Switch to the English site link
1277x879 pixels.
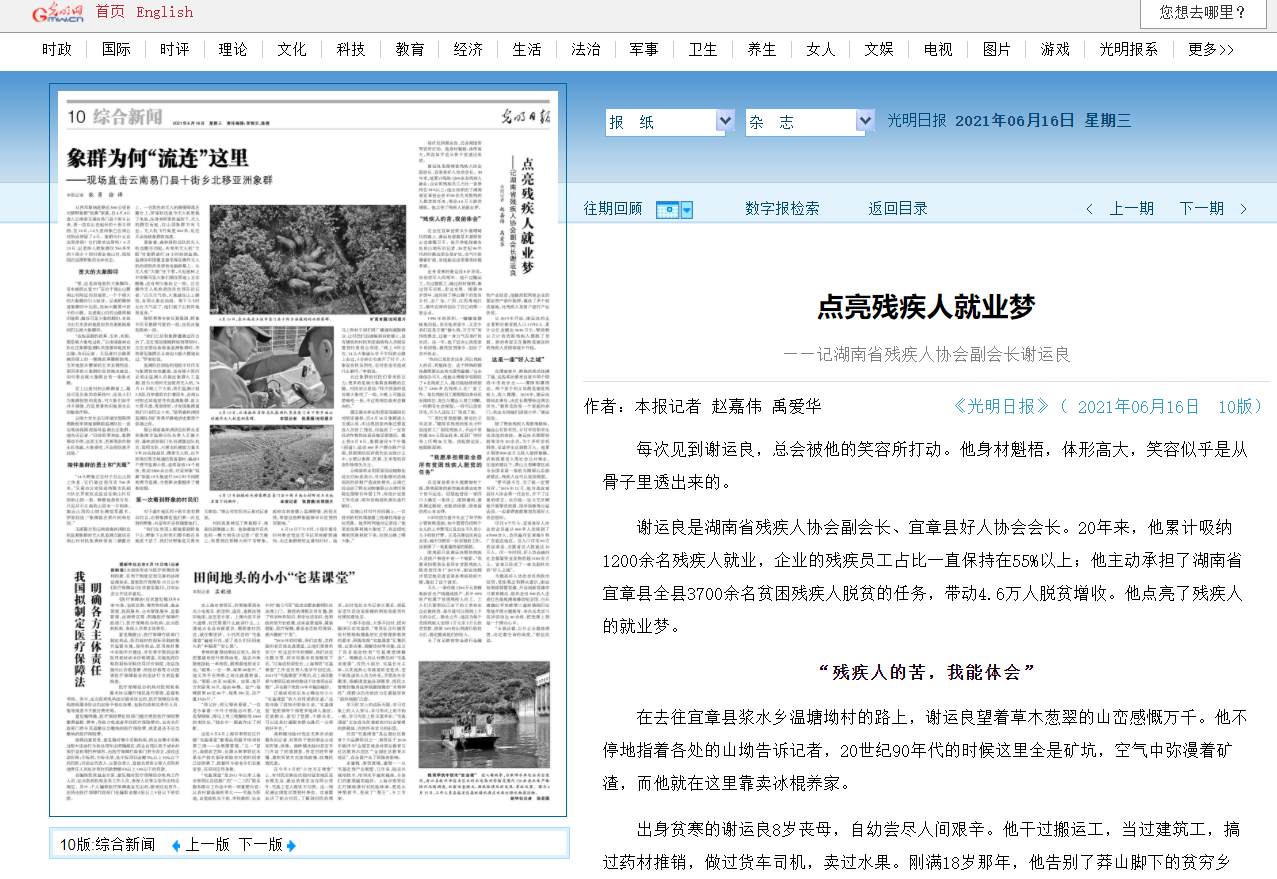[165, 12]
